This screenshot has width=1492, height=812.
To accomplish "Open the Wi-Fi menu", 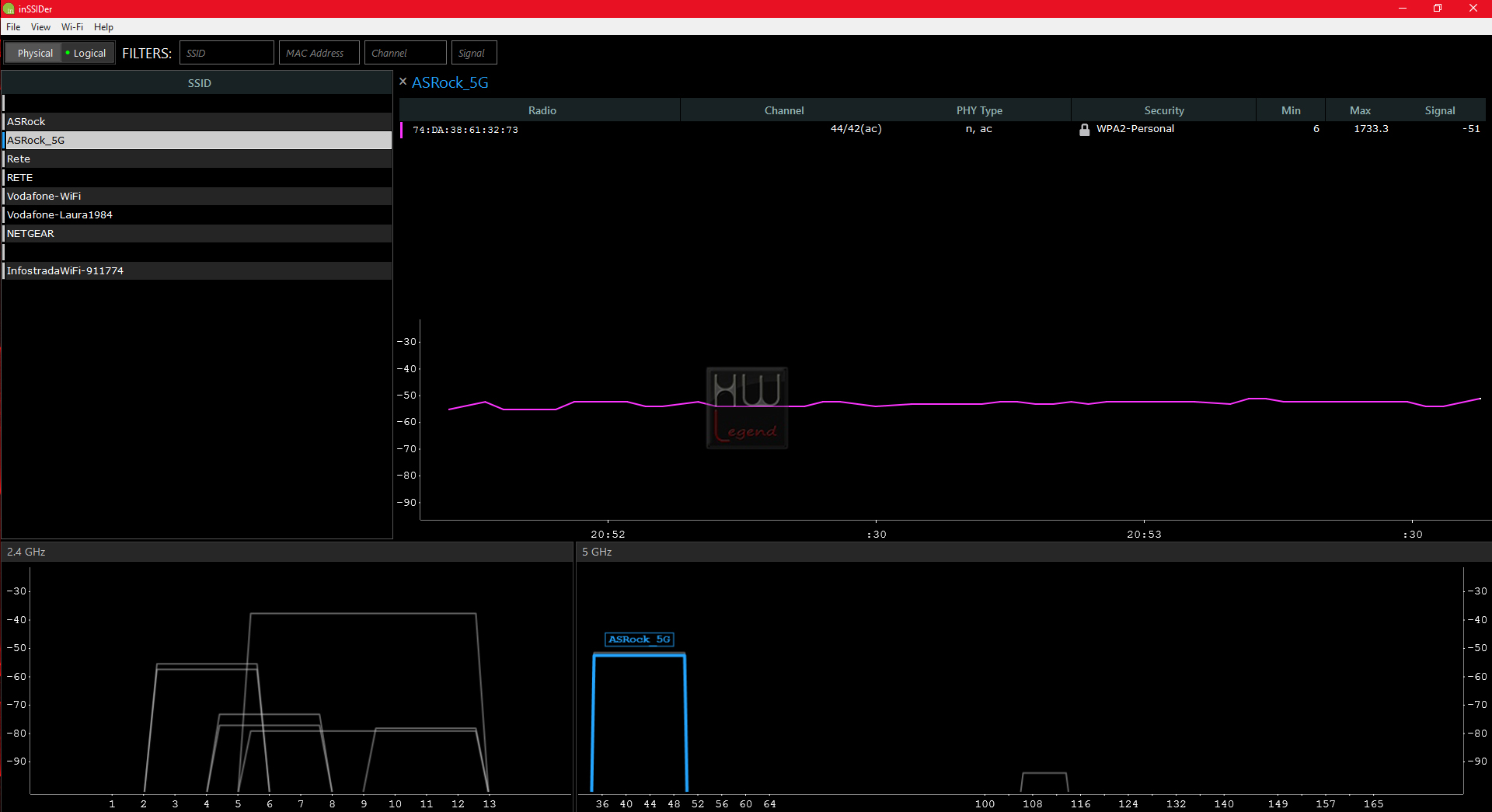I will 72,26.
